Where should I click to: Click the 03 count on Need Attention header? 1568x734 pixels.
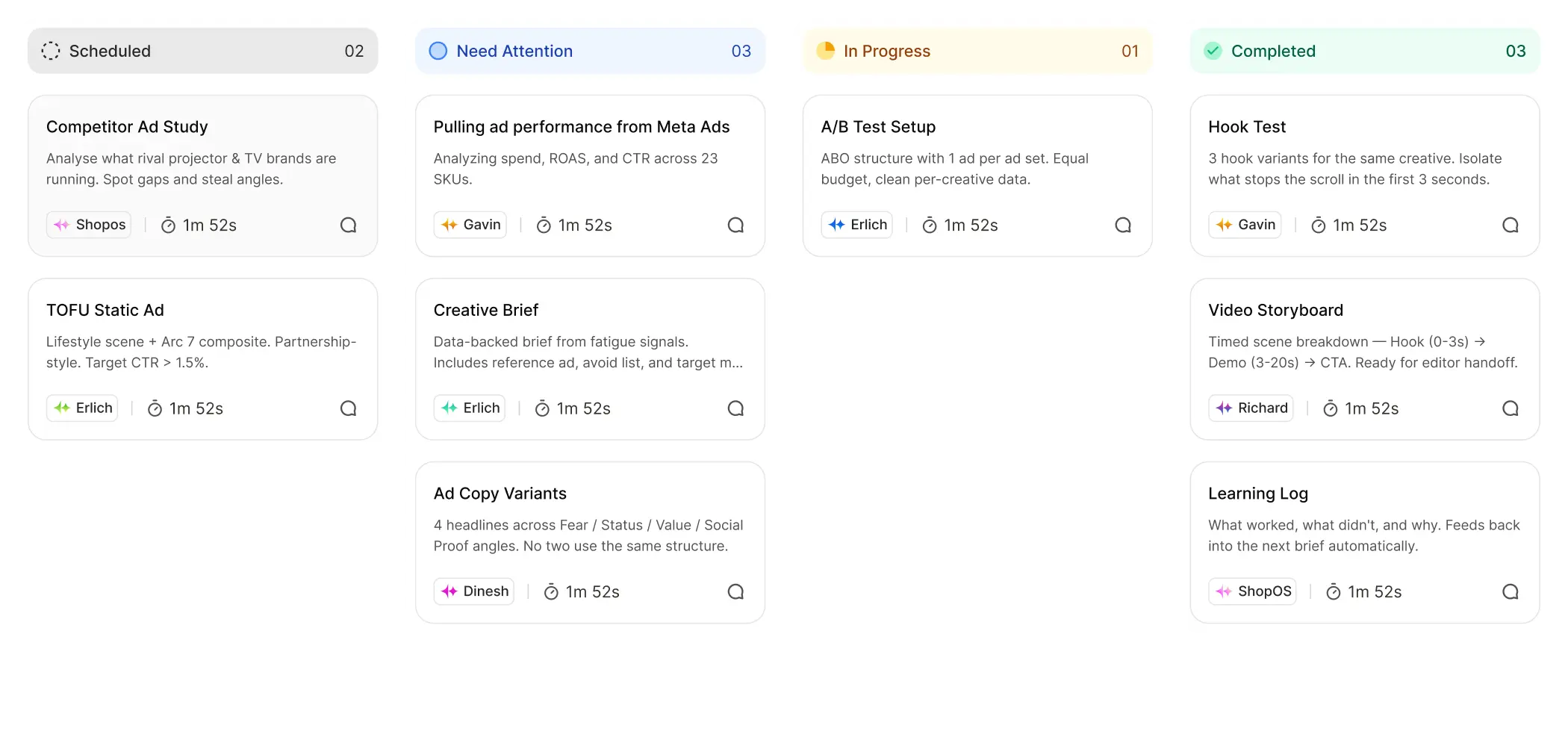click(741, 51)
